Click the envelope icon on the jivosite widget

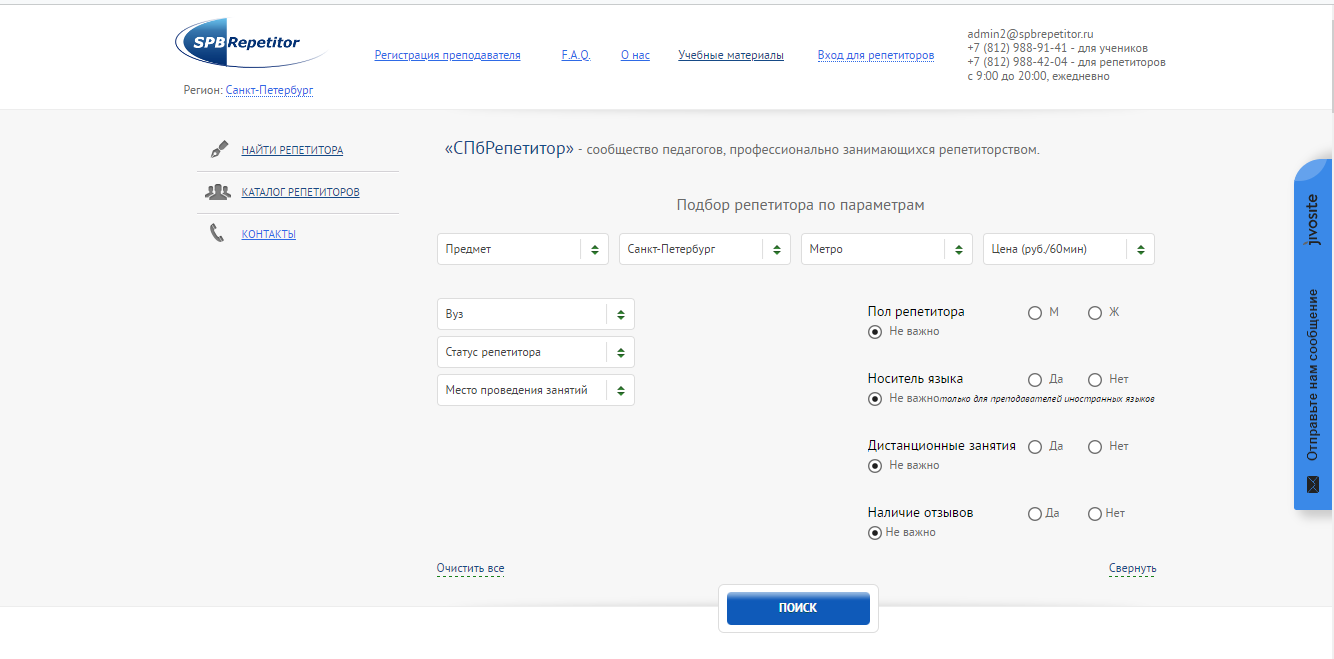point(1313,484)
